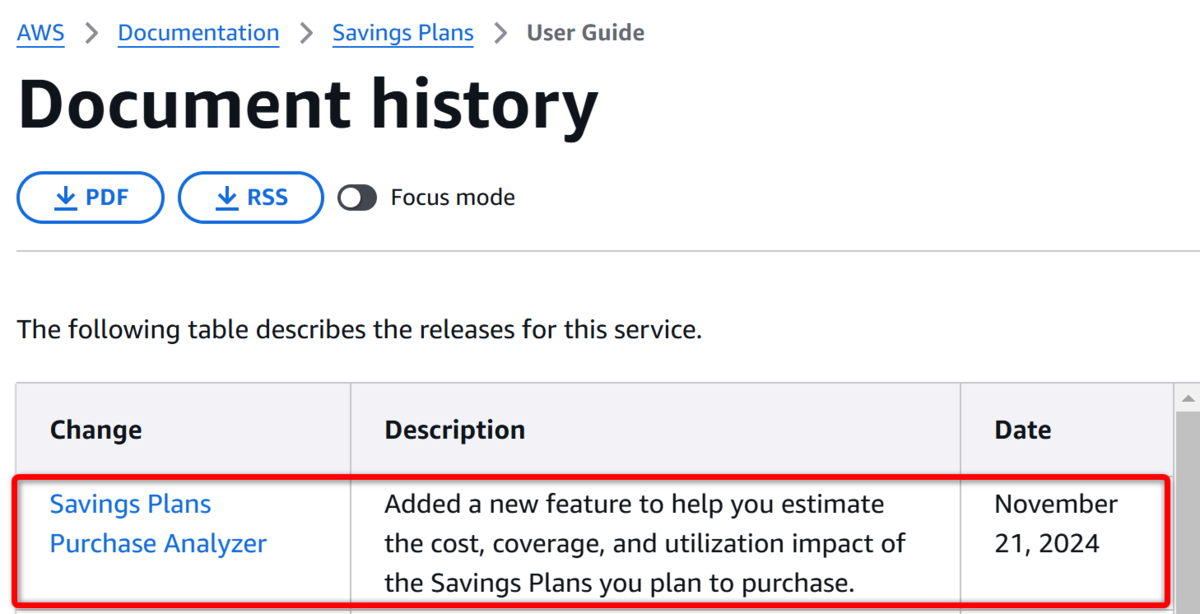Open the Savings Plans Purchase Analyzer link

pyautogui.click(x=158, y=524)
